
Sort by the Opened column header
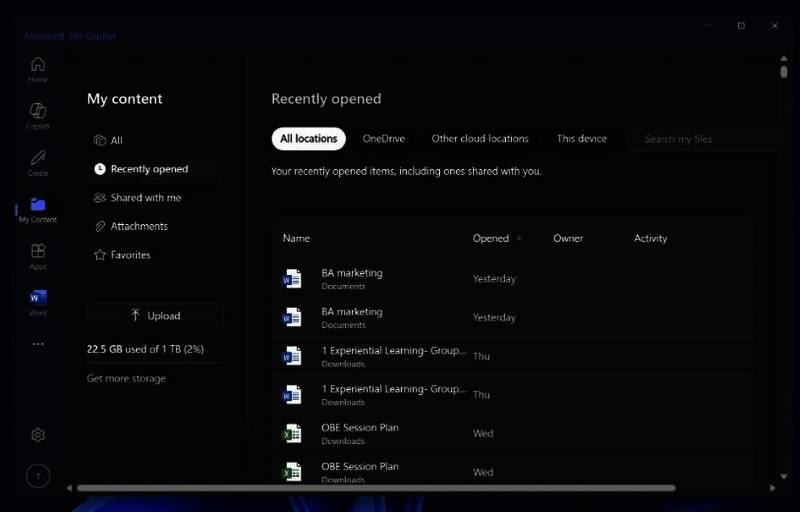coord(491,238)
